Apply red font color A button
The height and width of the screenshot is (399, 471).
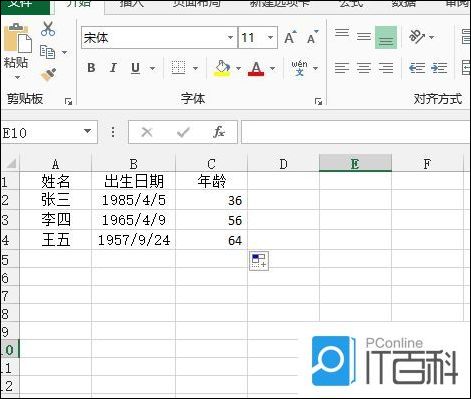tap(256, 68)
